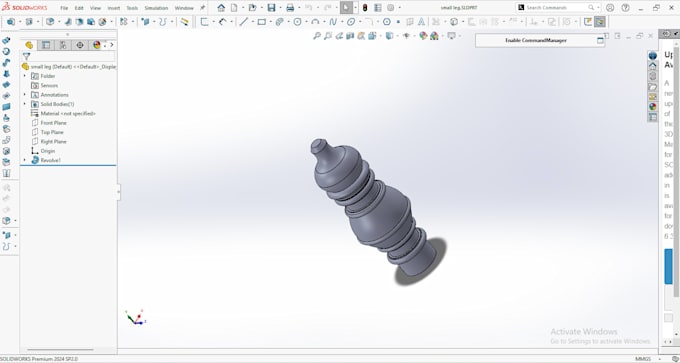
Task: Expand the Revolve1 feature node
Action: pos(24,160)
